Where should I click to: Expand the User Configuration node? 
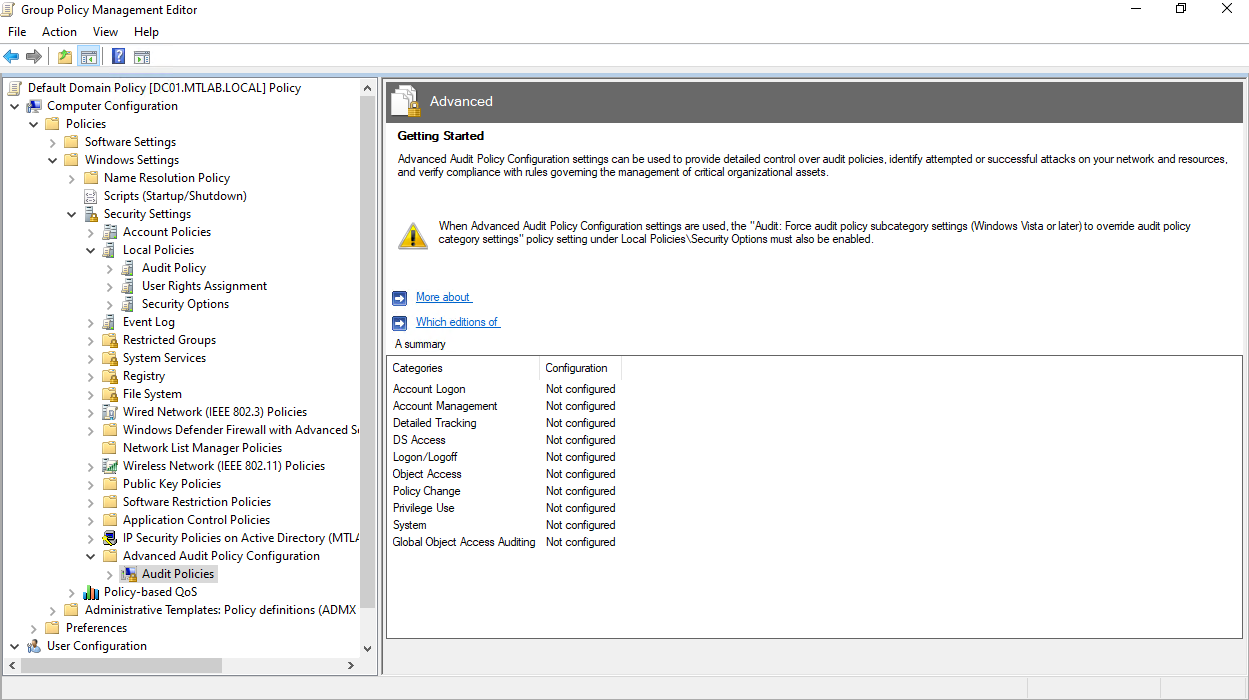tap(14, 646)
